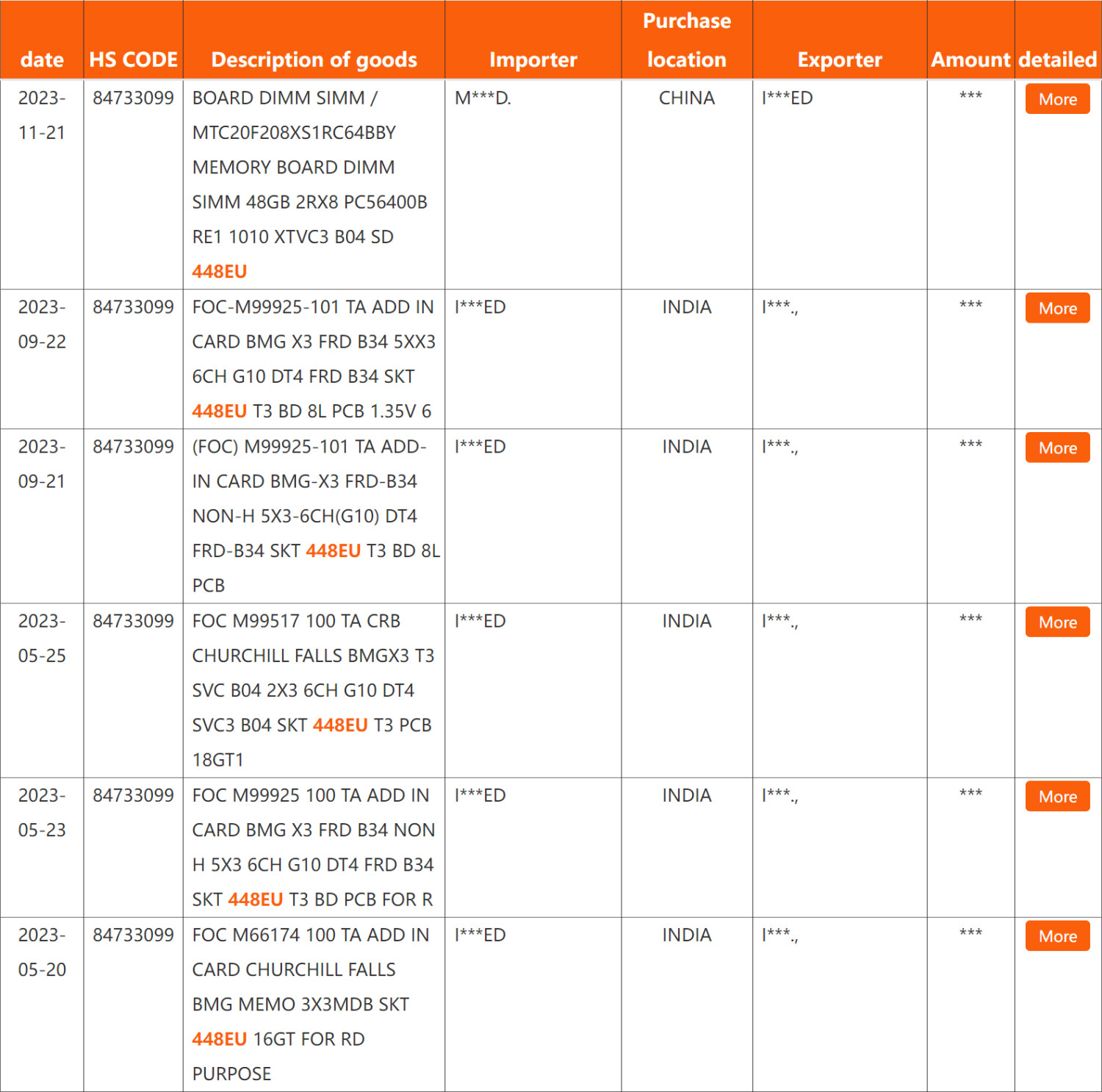Click the 2023-09-22 date cell
The image size is (1102, 1092).
tap(42, 324)
